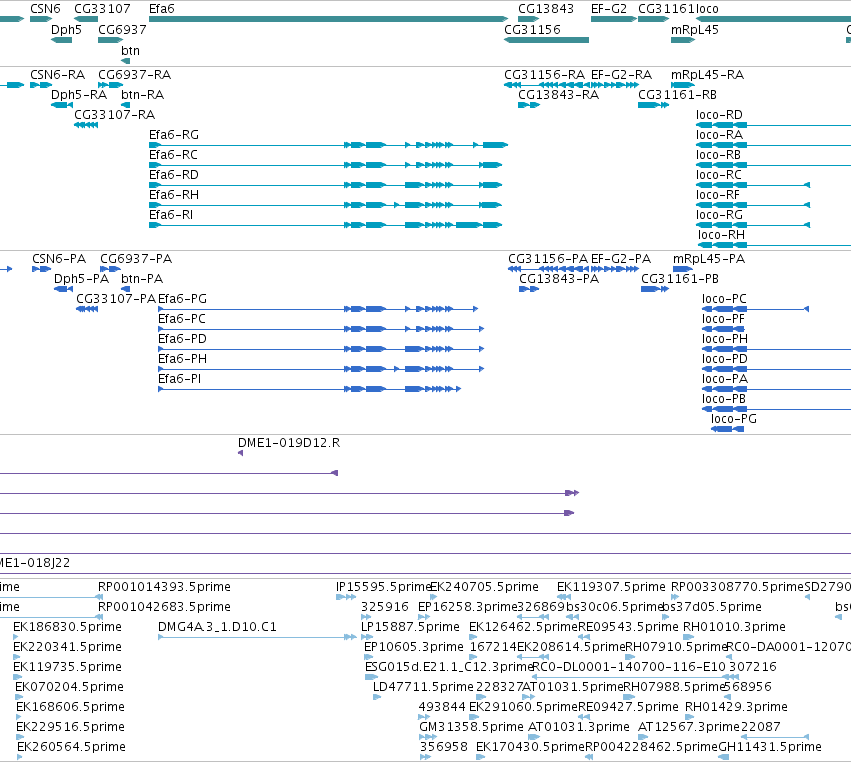This screenshot has width=851, height=762.
Task: Click the CSN6 gene label
Action: coord(45,9)
